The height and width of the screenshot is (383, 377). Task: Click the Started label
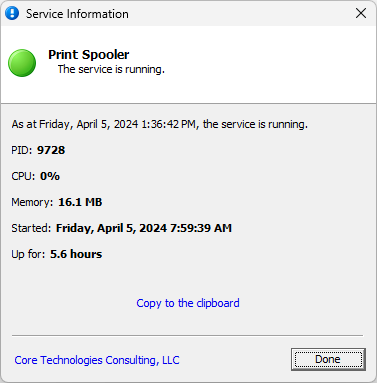coord(31,228)
